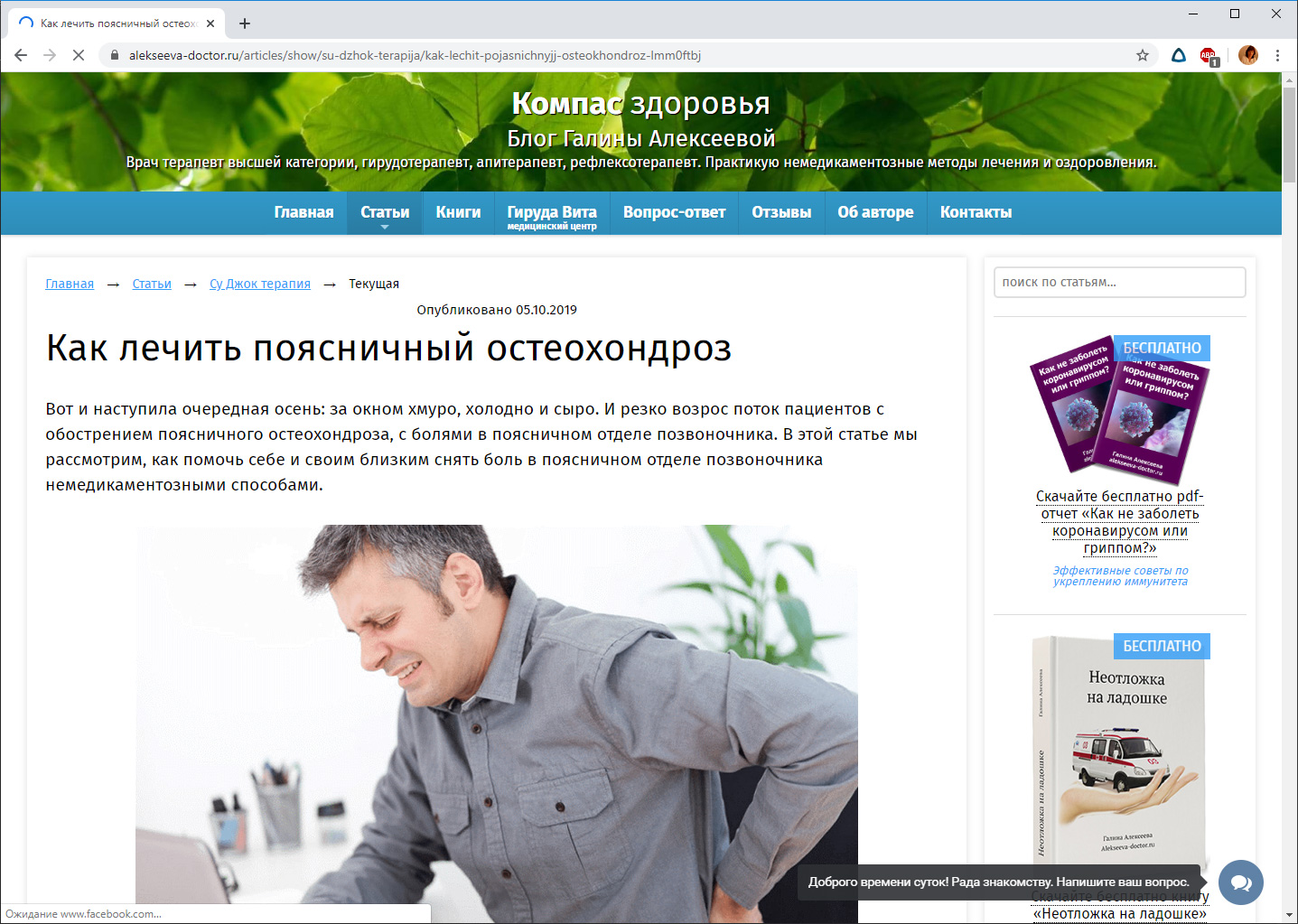Bookmark this page with the star icon
The width and height of the screenshot is (1298, 924).
point(1143,55)
